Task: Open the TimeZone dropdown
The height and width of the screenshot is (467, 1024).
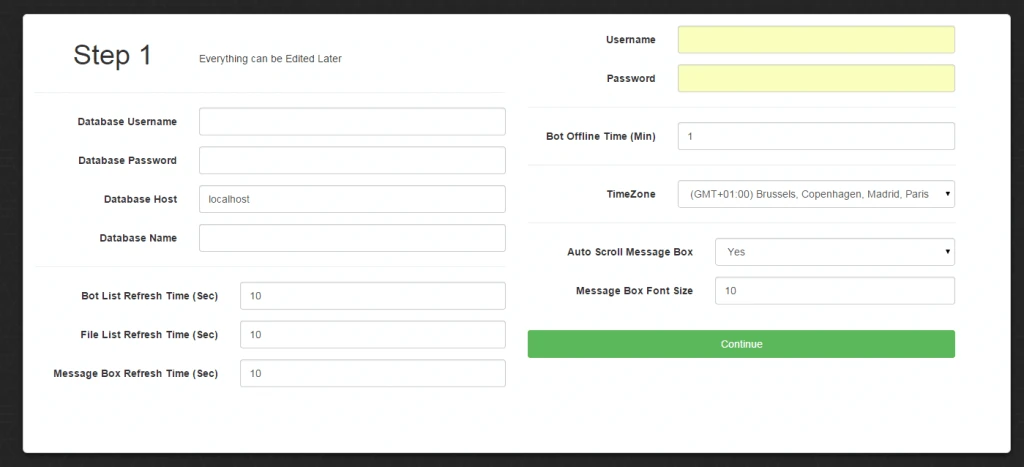Action: (x=816, y=194)
